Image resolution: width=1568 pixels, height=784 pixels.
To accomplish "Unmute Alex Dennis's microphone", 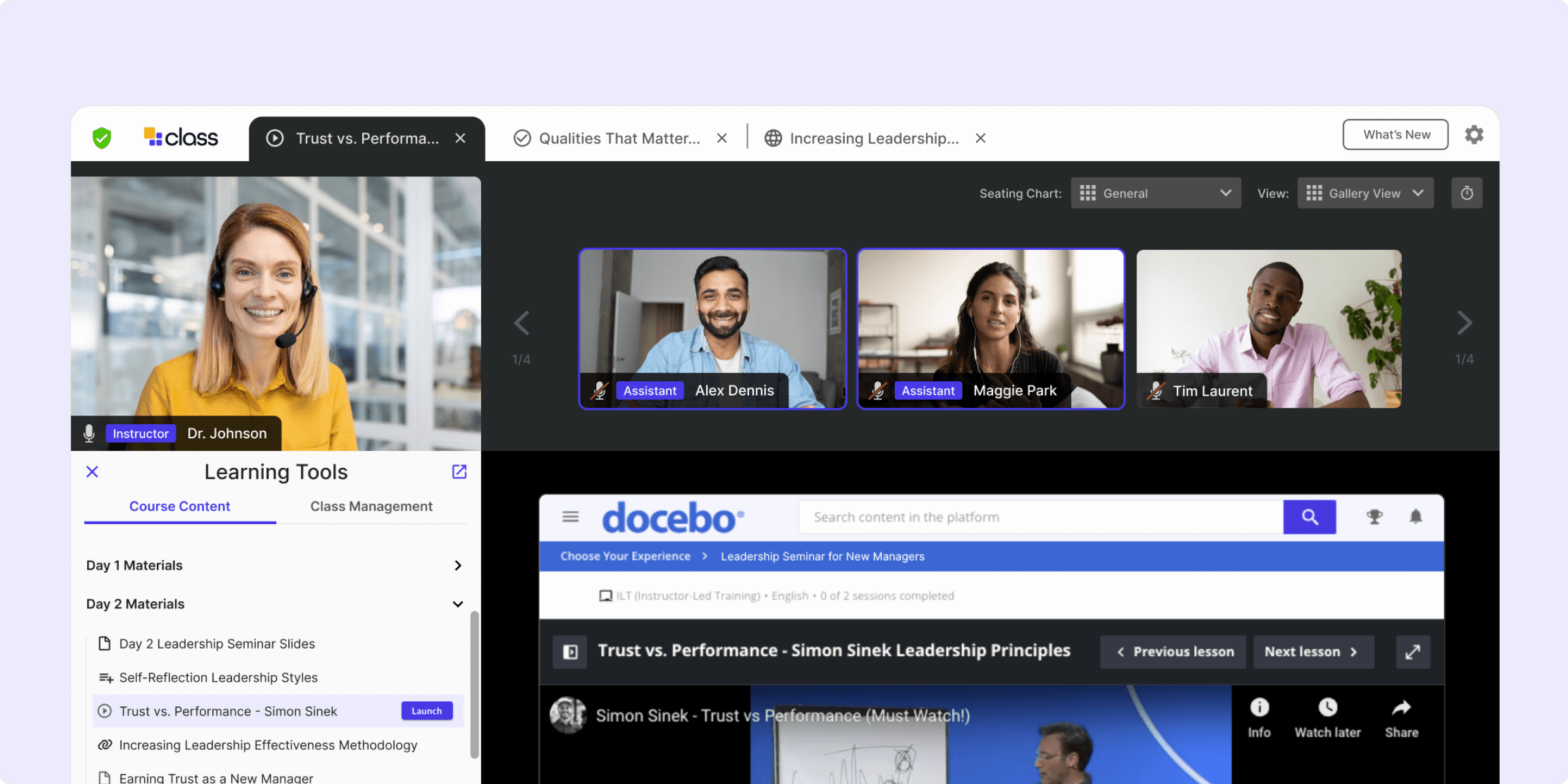I will tap(599, 390).
